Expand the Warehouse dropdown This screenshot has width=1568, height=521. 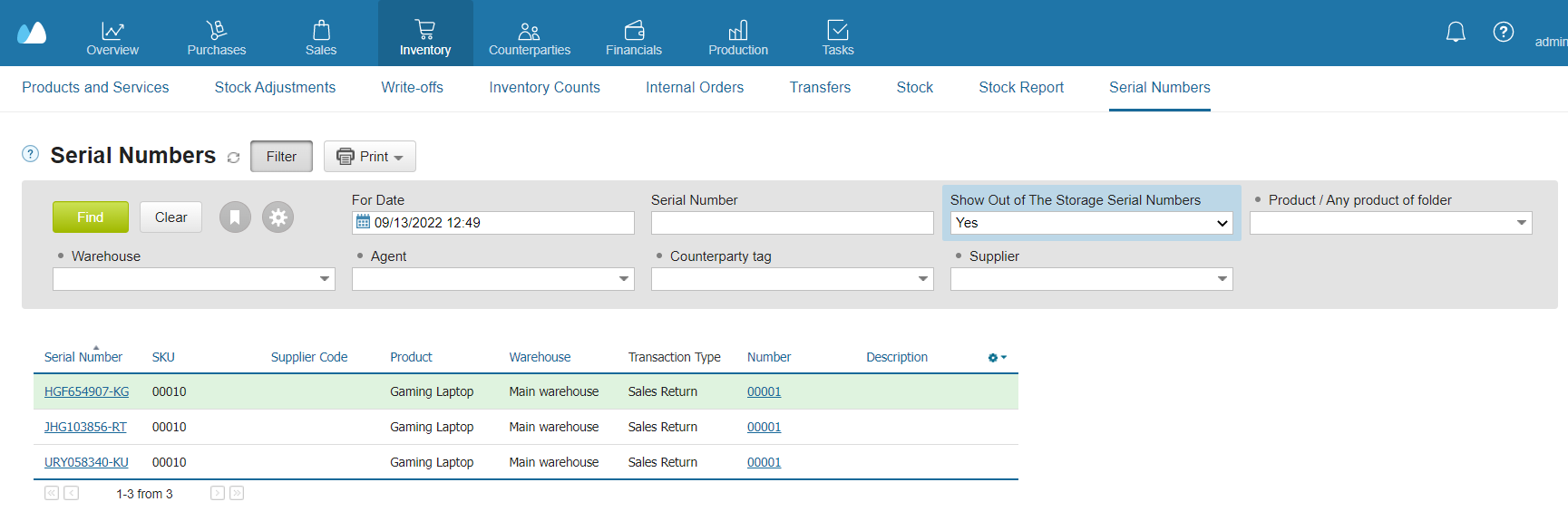pos(325,279)
